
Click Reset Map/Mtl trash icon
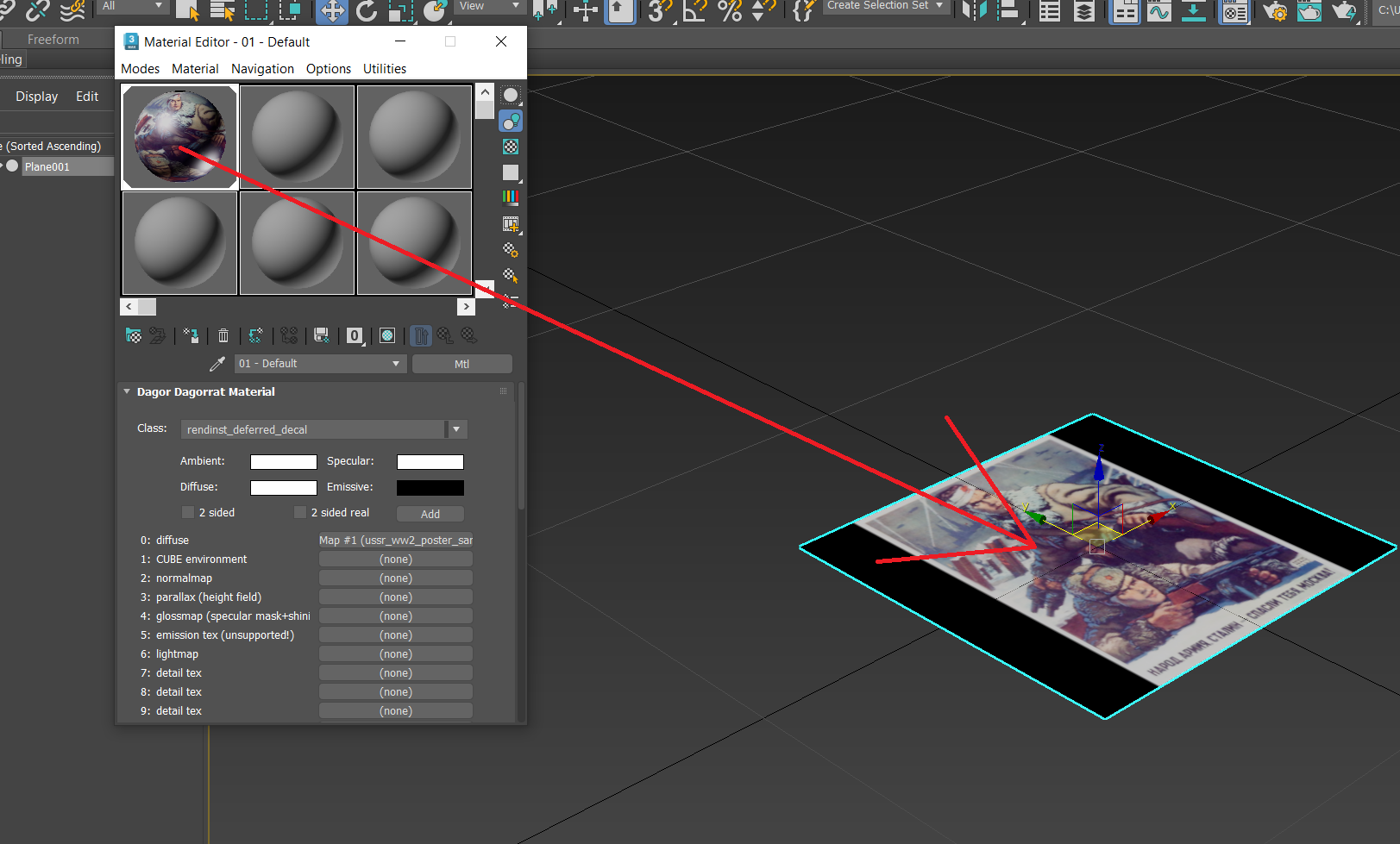[223, 336]
